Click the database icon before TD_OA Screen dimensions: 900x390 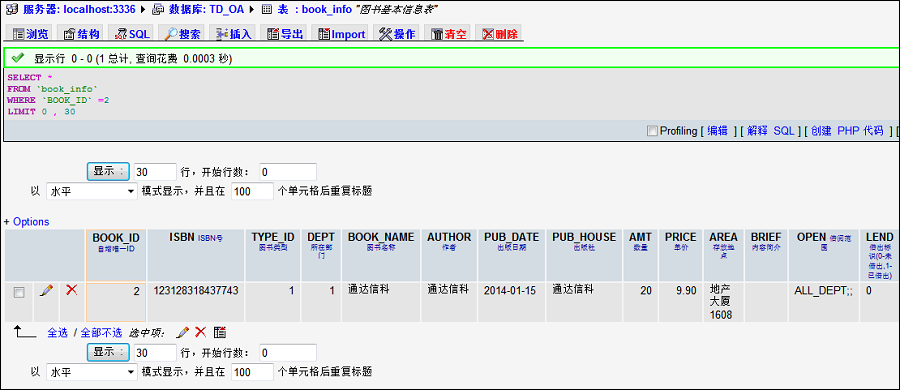(x=157, y=9)
